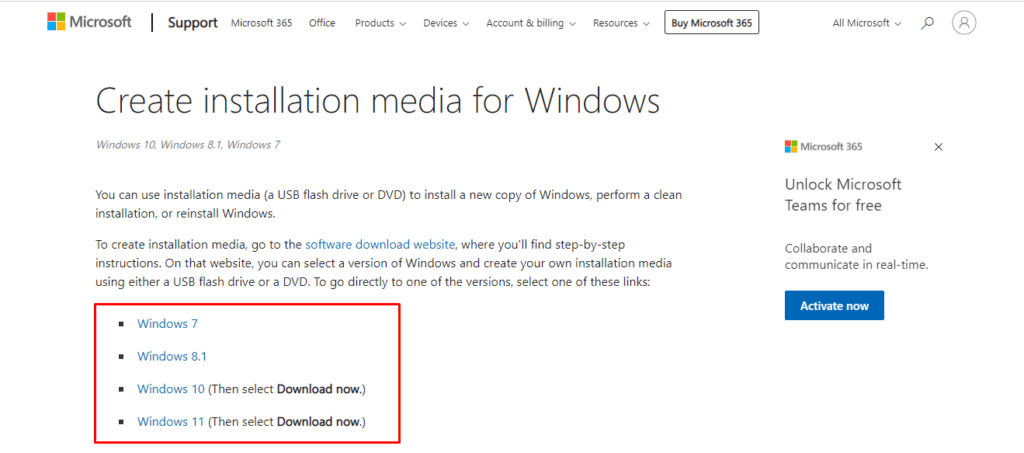Open the Office nav item

coord(322,23)
